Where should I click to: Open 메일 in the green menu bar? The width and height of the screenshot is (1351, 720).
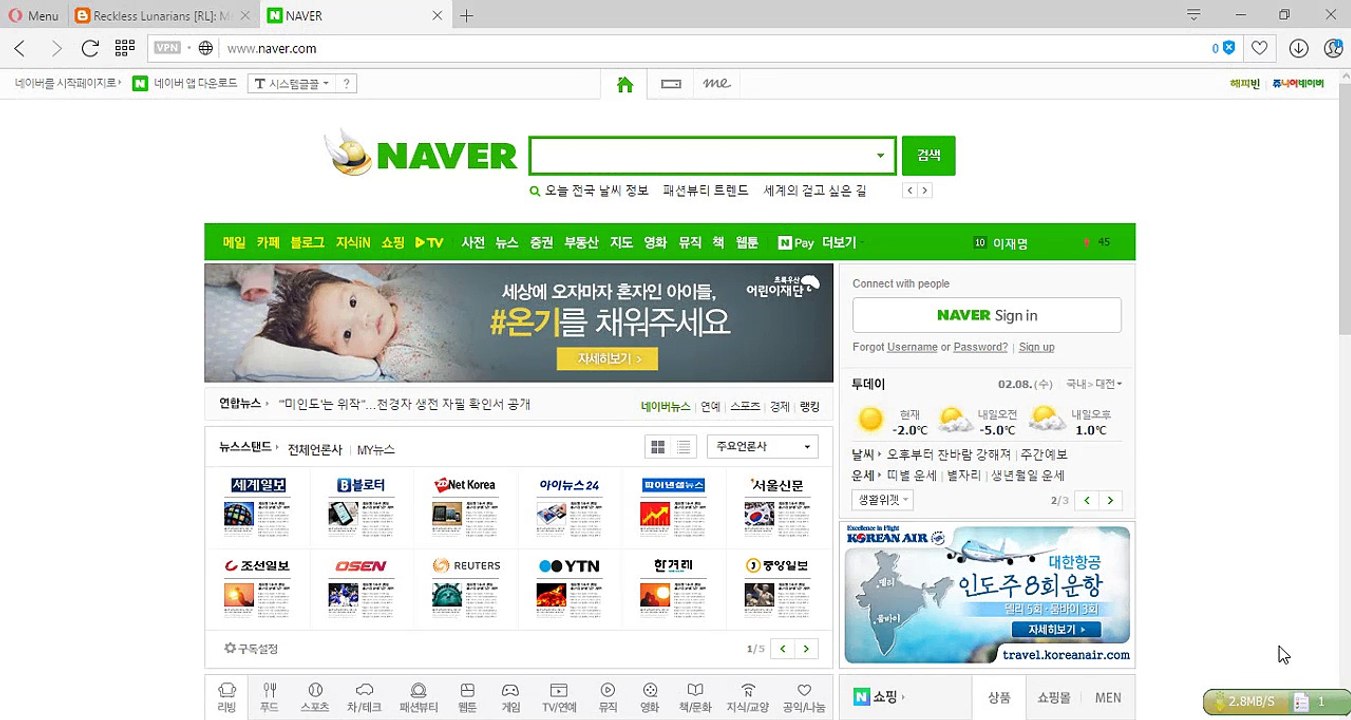[234, 242]
